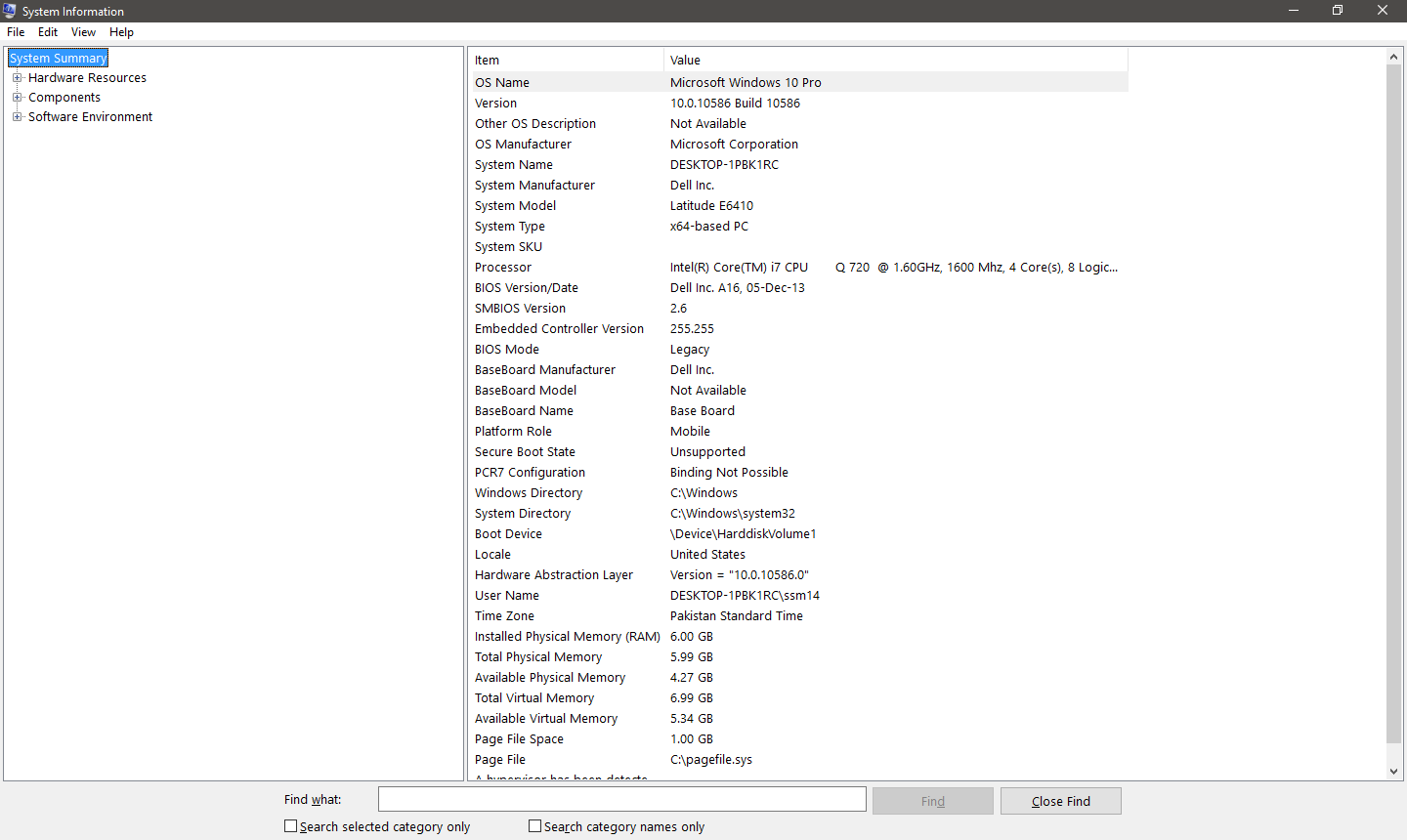Enable Search selected category only checkbox
Image resolution: width=1407 pixels, height=840 pixels.
tap(290, 826)
